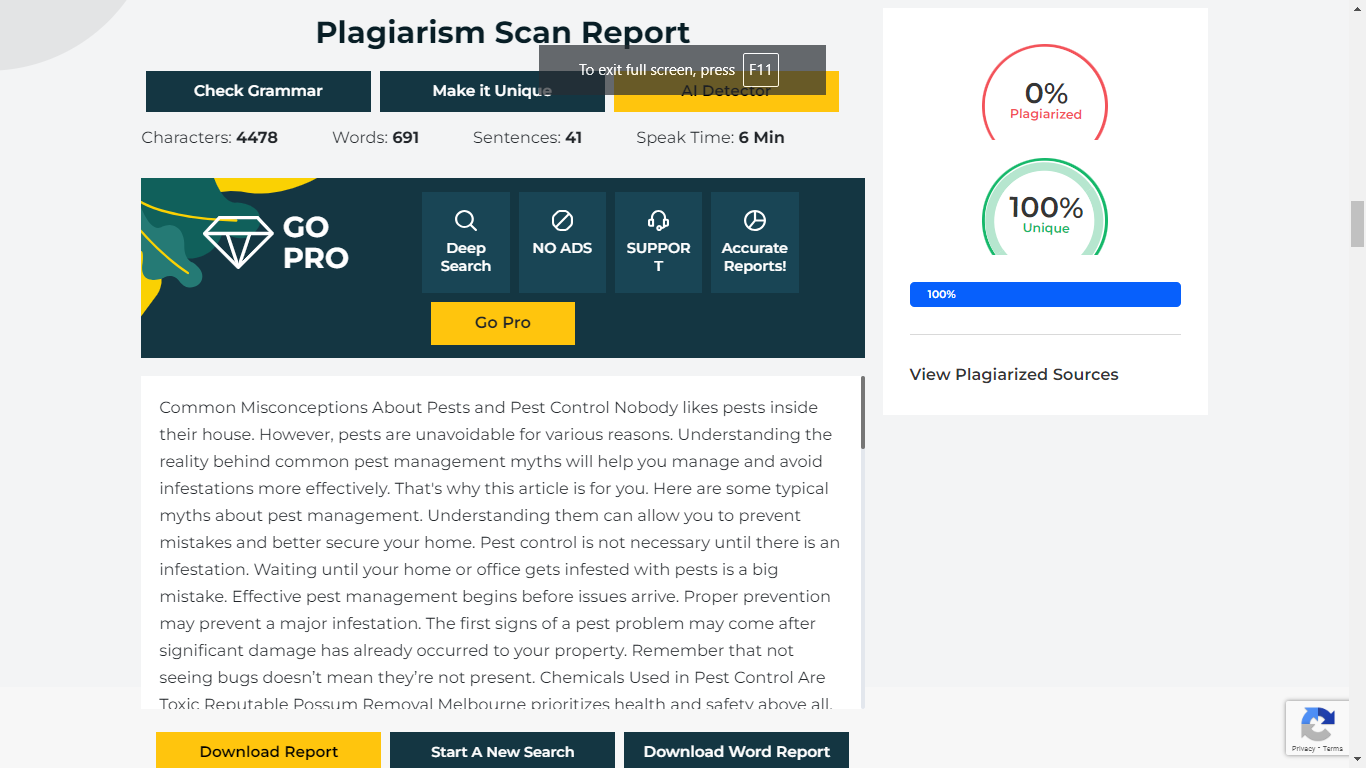Click the yellow Go Pro button

(x=503, y=323)
